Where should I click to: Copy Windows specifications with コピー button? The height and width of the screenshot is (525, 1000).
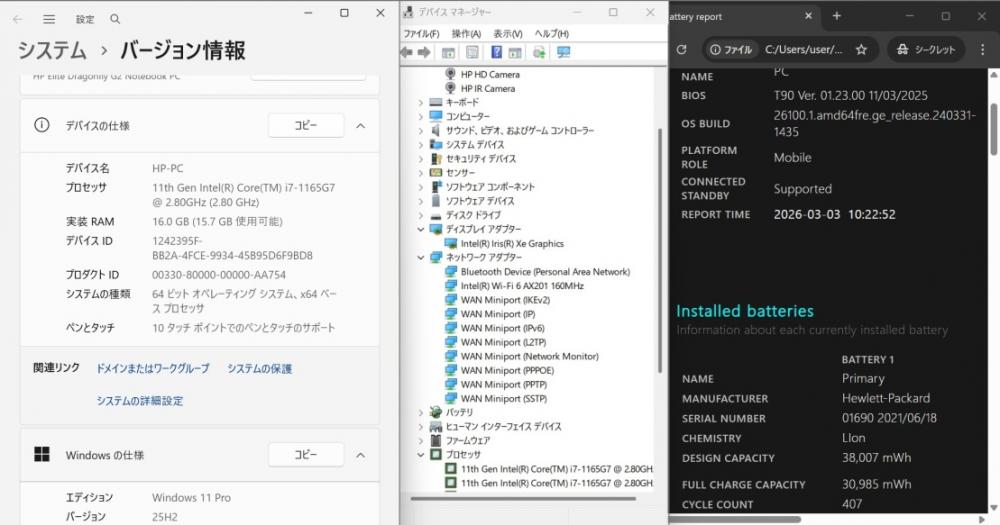(305, 454)
